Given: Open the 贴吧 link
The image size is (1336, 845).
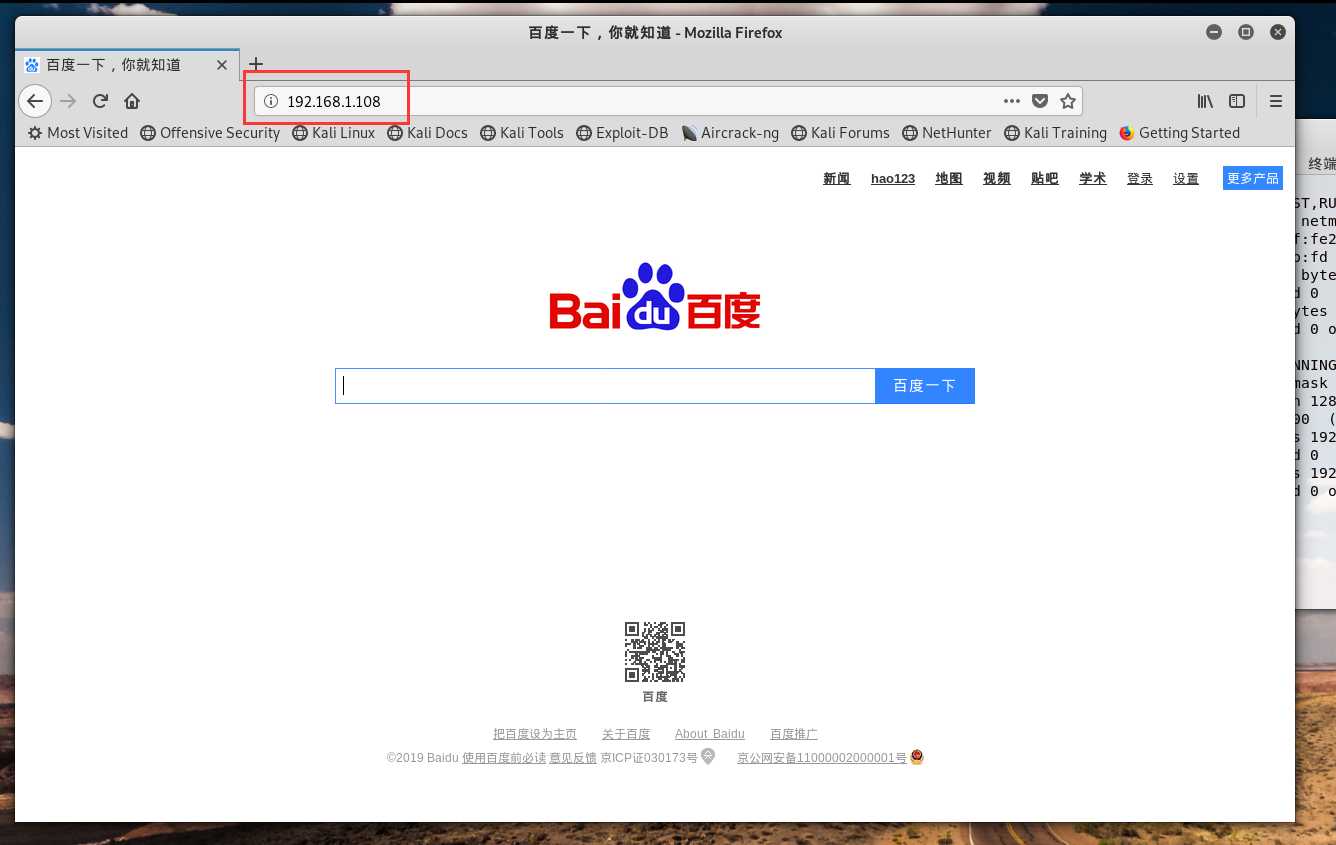Looking at the screenshot, I should pyautogui.click(x=1045, y=179).
